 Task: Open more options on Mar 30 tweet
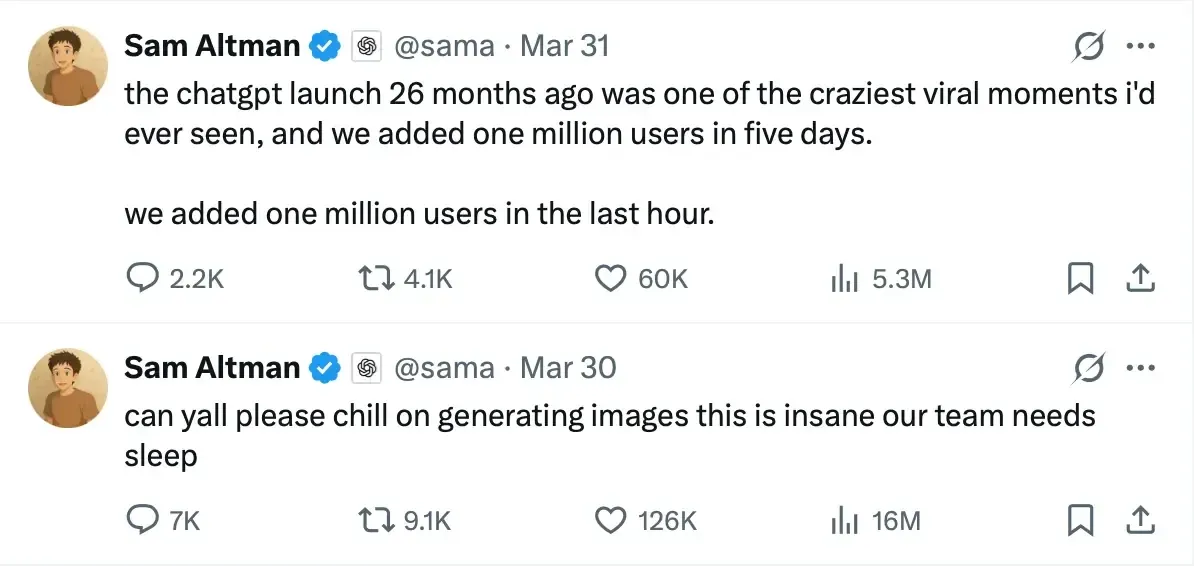[x=1140, y=368]
